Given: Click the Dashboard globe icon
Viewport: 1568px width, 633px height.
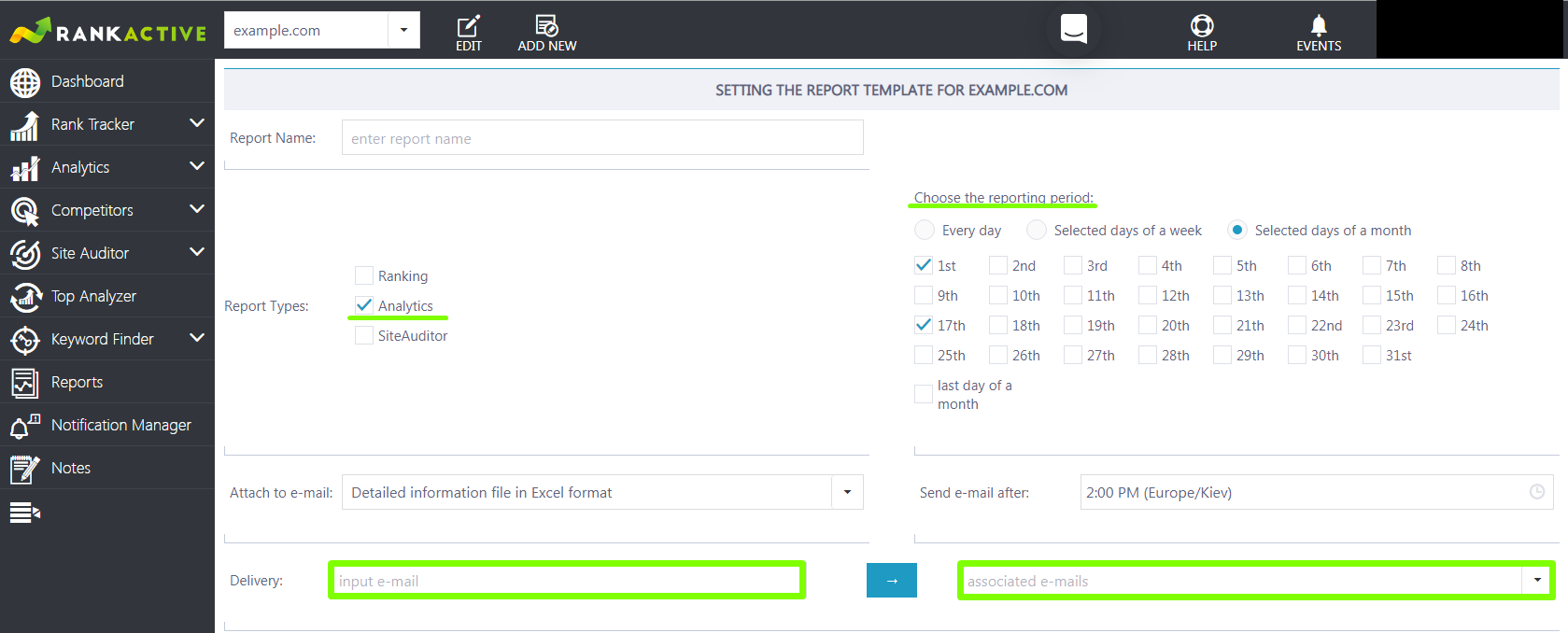Looking at the screenshot, I should click(x=25, y=82).
